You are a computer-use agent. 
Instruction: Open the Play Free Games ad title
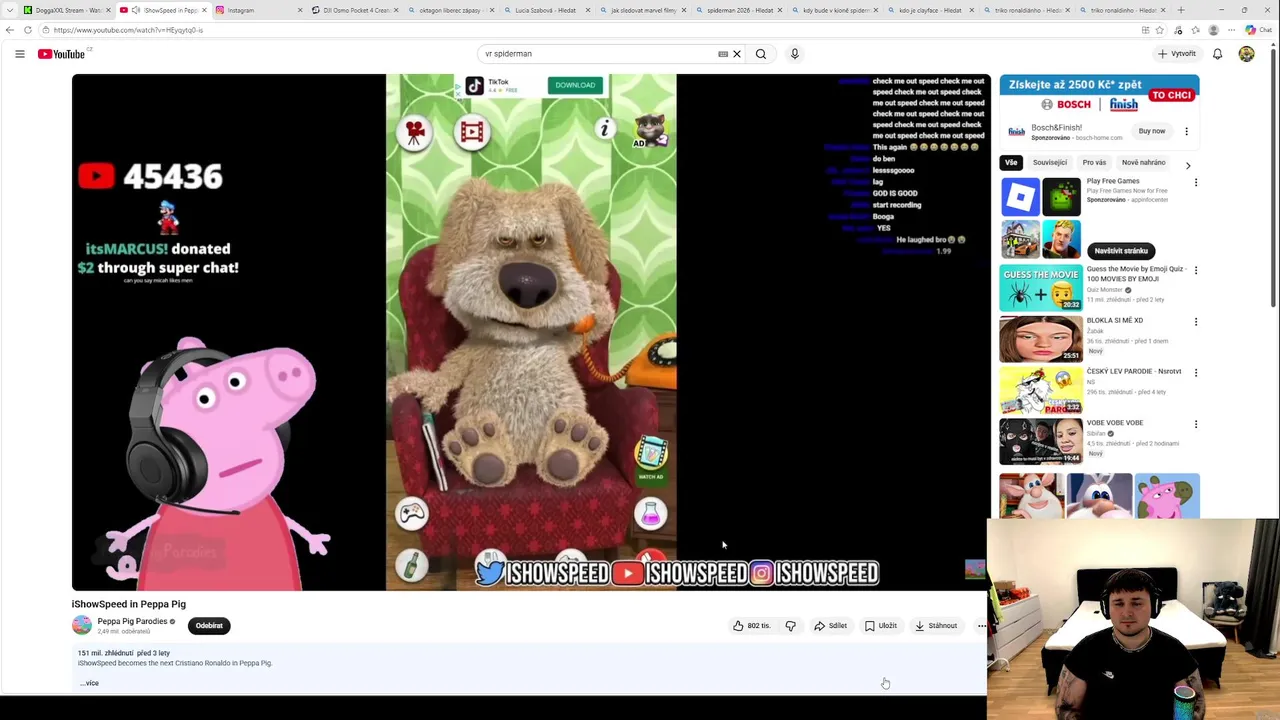pyautogui.click(x=1113, y=181)
